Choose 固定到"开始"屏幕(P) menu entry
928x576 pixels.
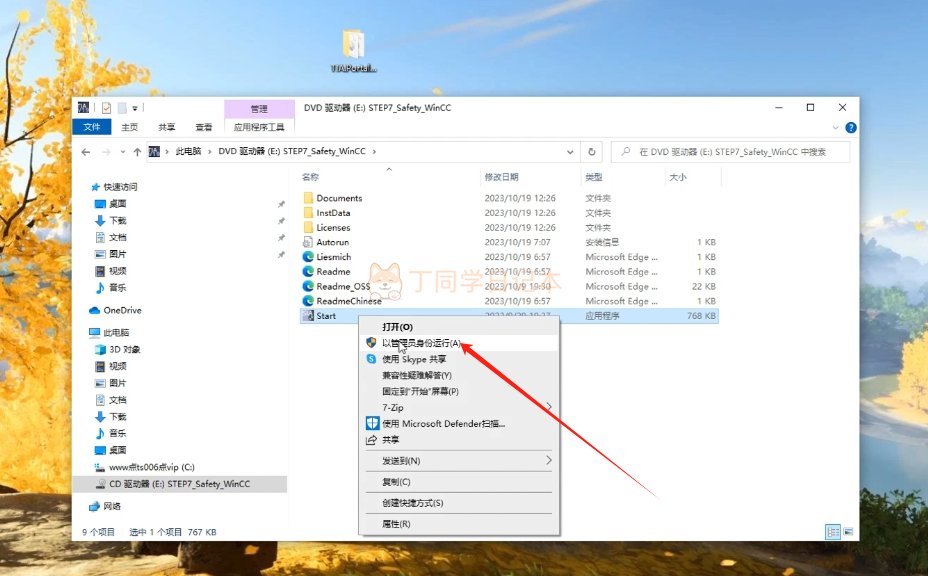tap(459, 391)
